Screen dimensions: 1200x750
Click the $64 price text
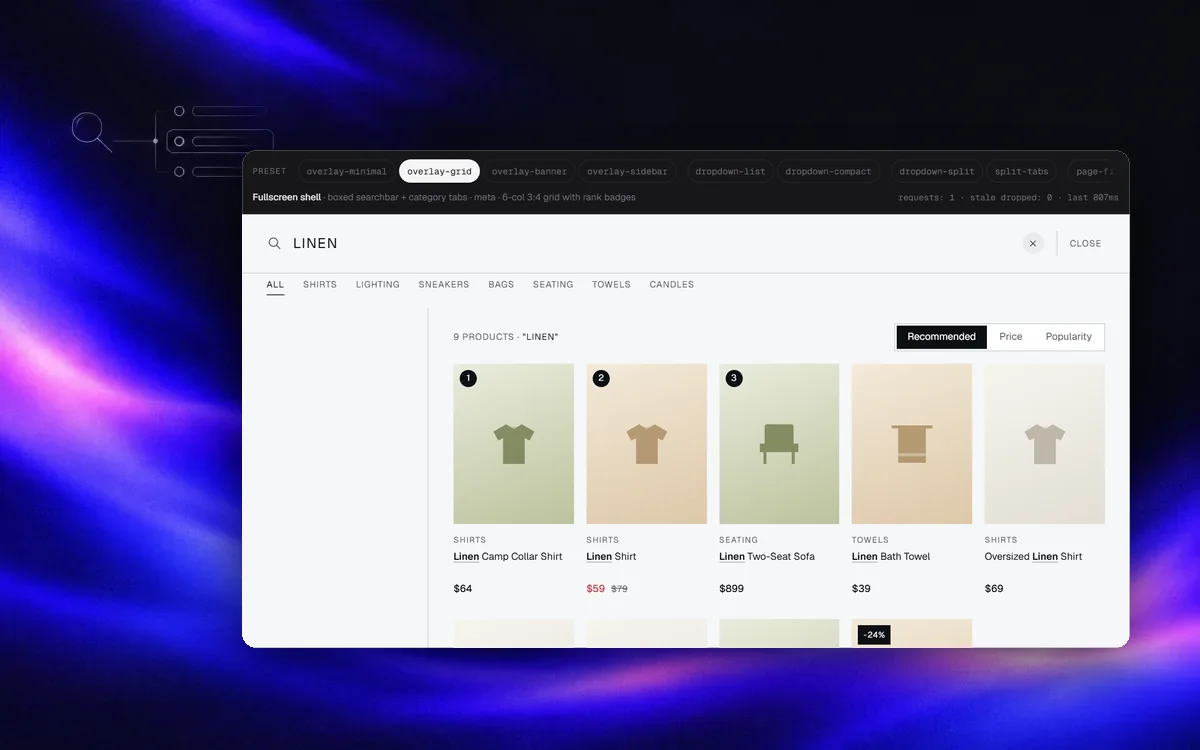point(463,589)
